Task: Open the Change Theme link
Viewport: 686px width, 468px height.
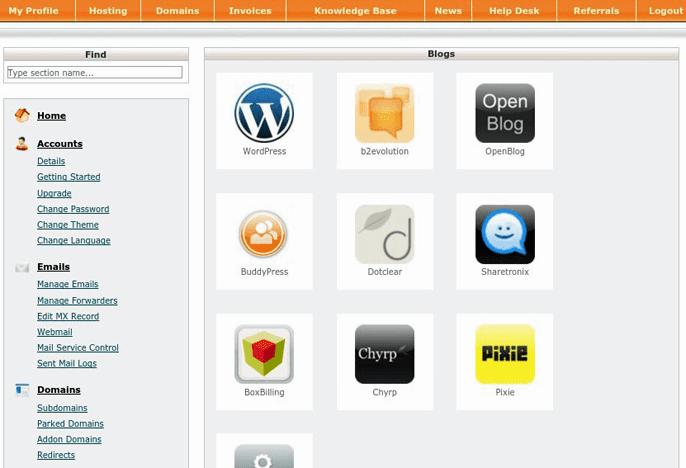Action: coord(68,224)
